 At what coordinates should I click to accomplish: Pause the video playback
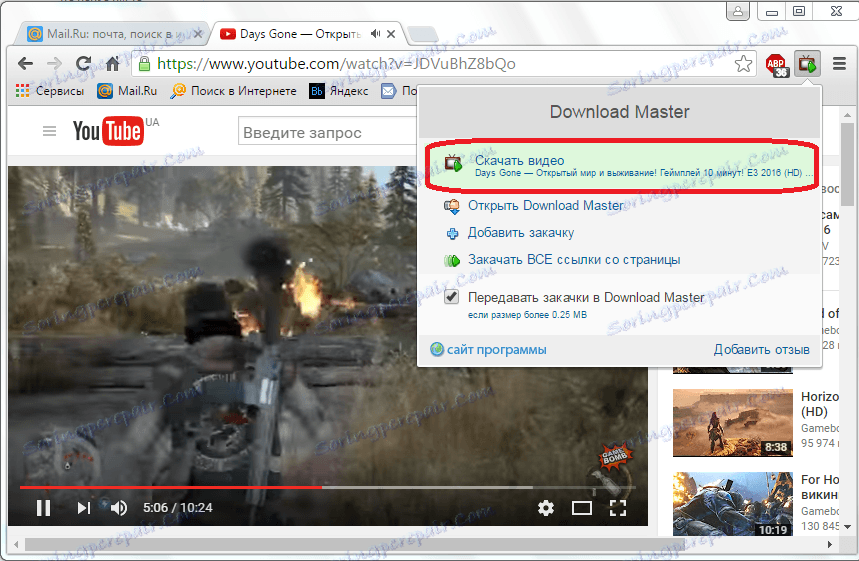pos(43,508)
